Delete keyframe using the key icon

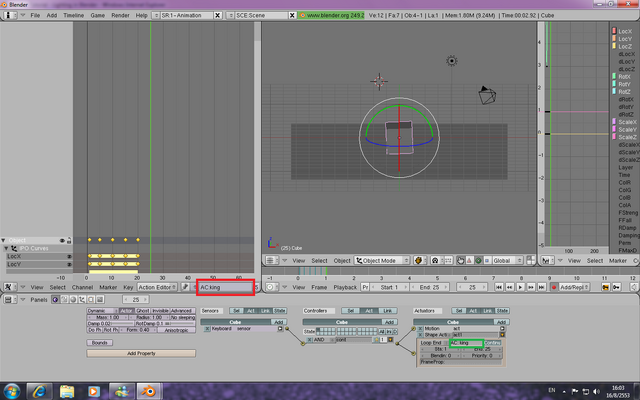click(x=616, y=287)
